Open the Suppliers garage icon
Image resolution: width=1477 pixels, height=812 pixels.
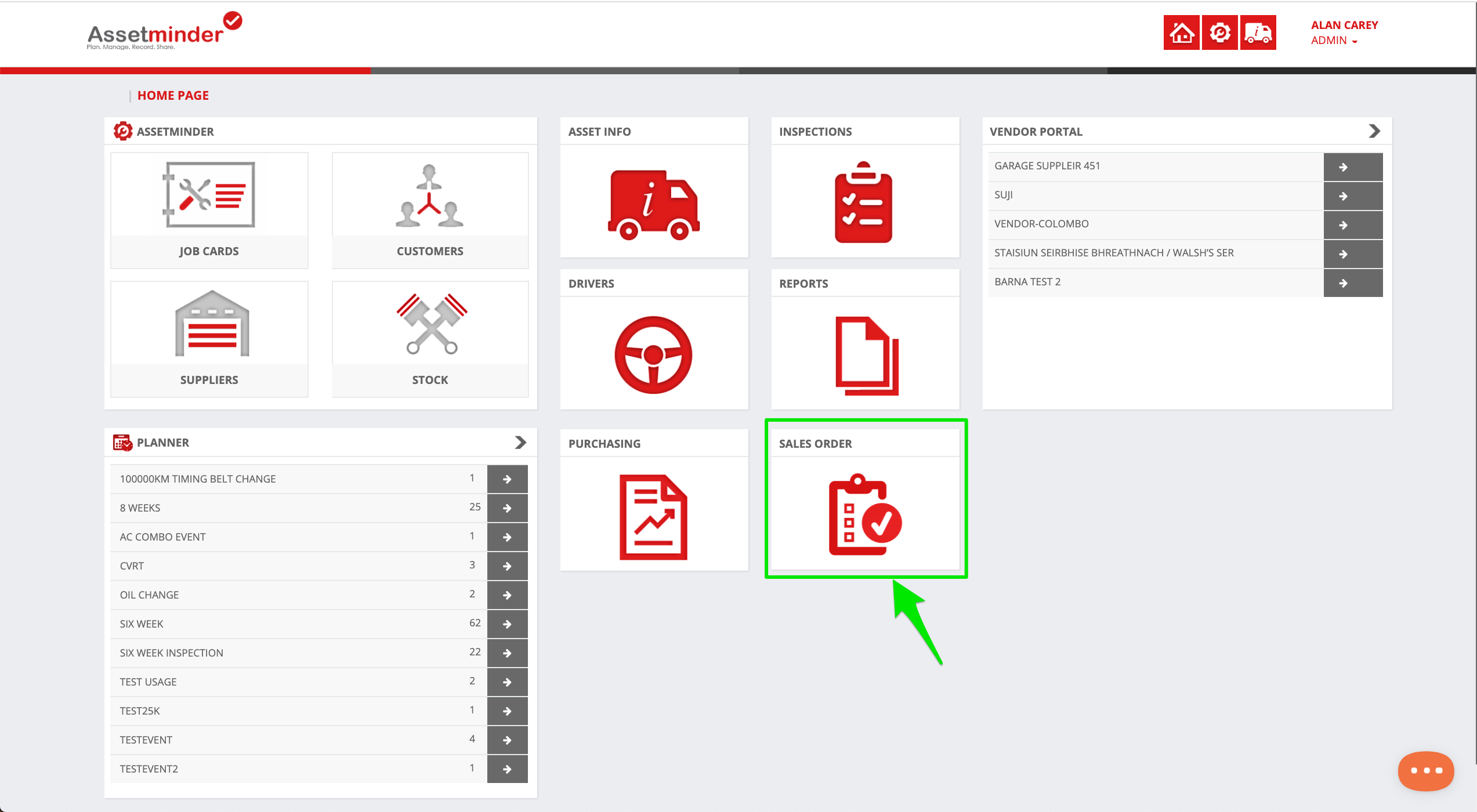click(x=212, y=323)
